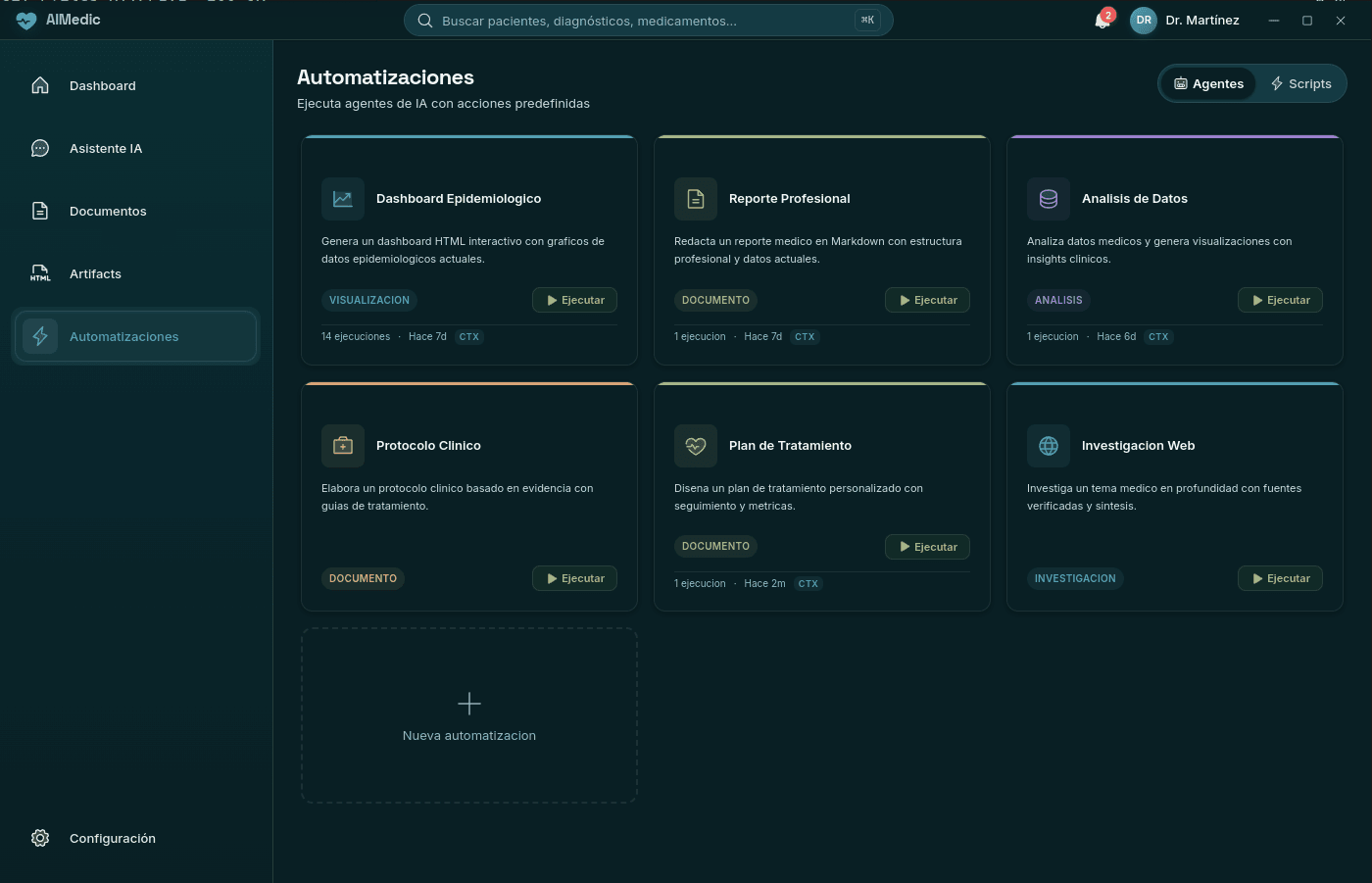
Task: Create a Nueva automatizacion
Action: coord(468,715)
